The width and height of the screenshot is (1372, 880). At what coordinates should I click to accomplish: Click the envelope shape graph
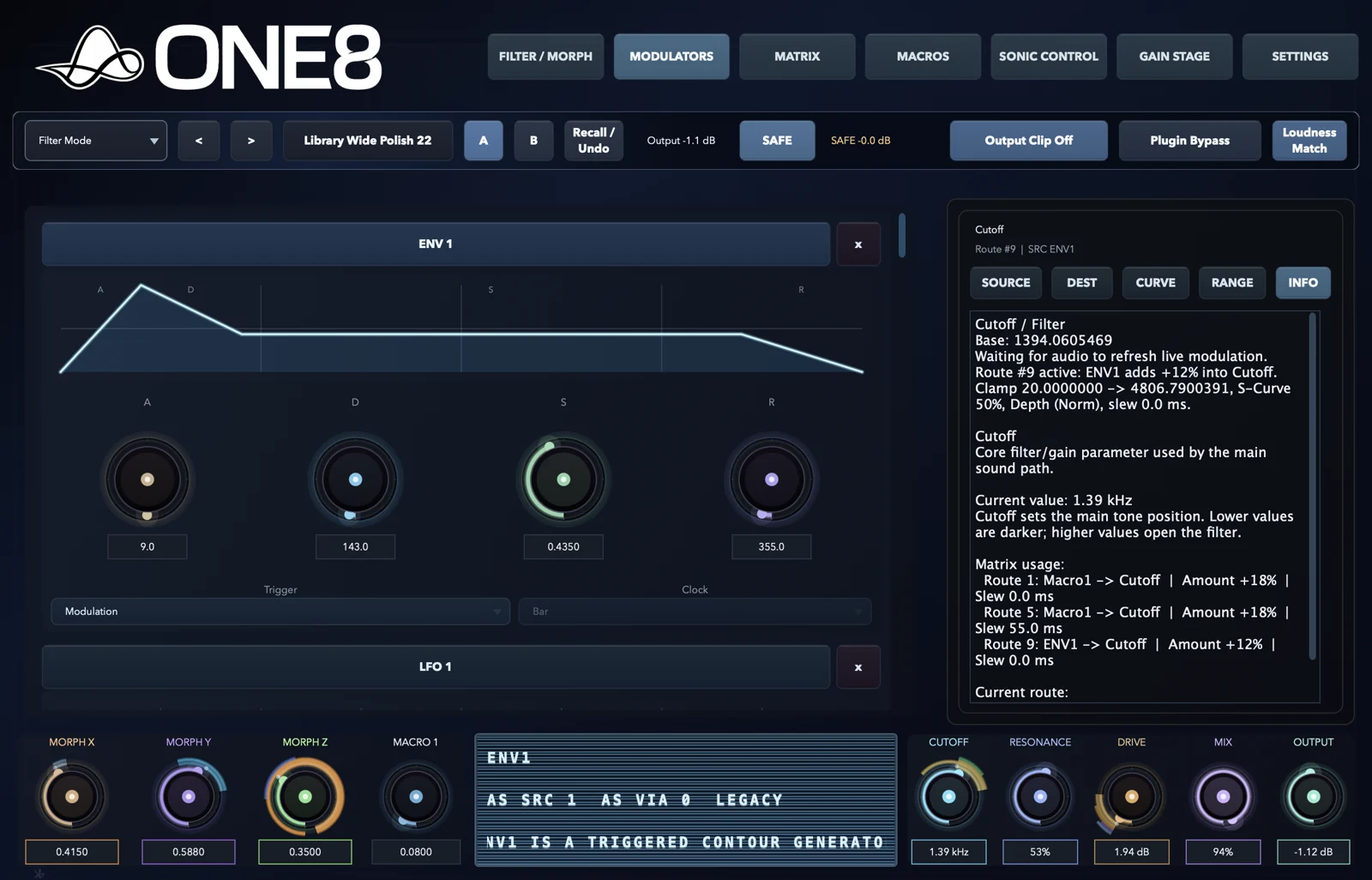pos(461,329)
